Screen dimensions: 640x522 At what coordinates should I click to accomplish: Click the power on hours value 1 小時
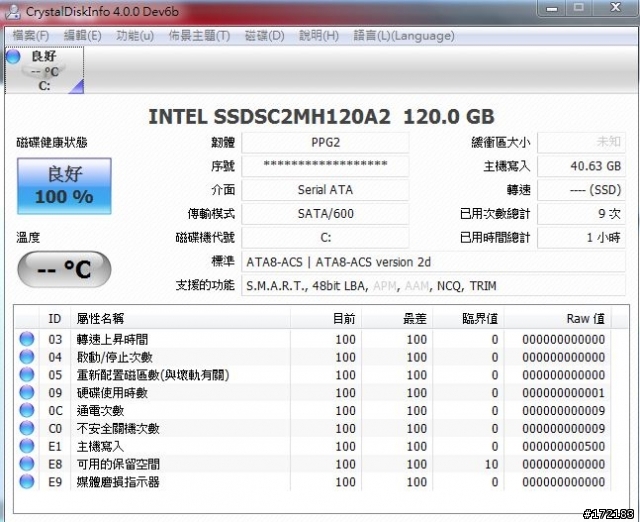581,237
